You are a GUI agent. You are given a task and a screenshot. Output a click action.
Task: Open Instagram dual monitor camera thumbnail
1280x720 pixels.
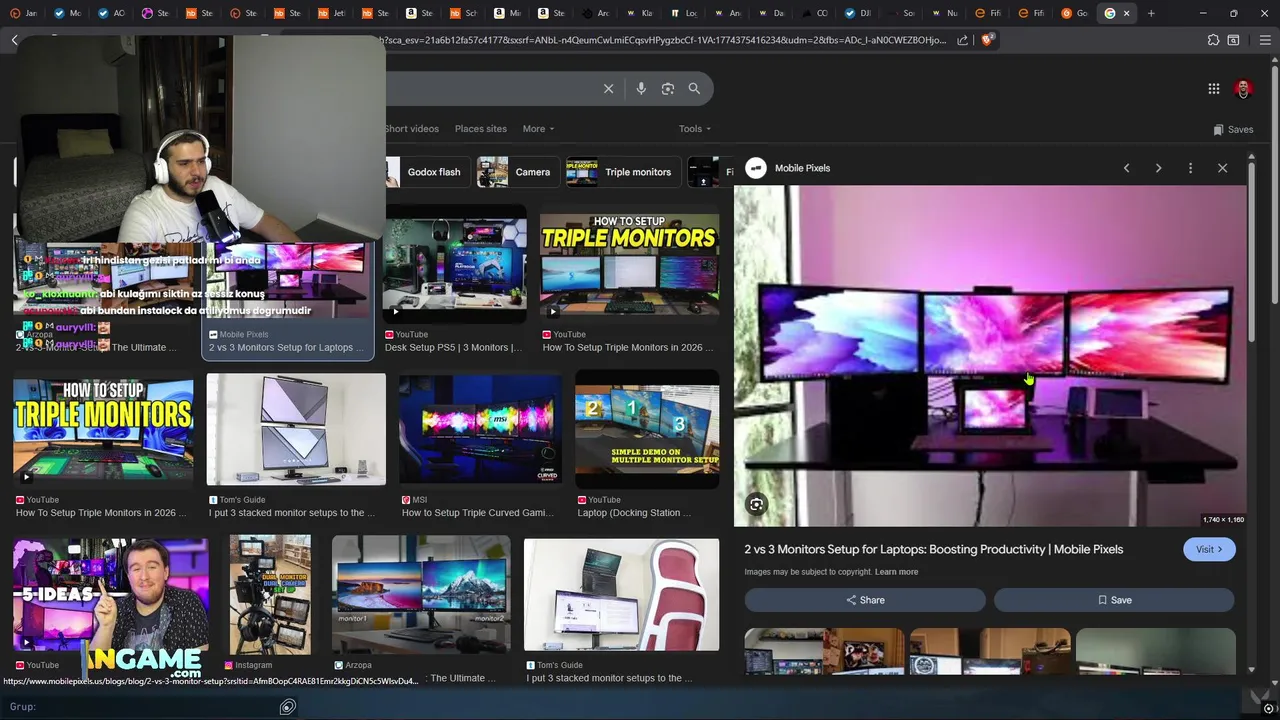pos(270,595)
